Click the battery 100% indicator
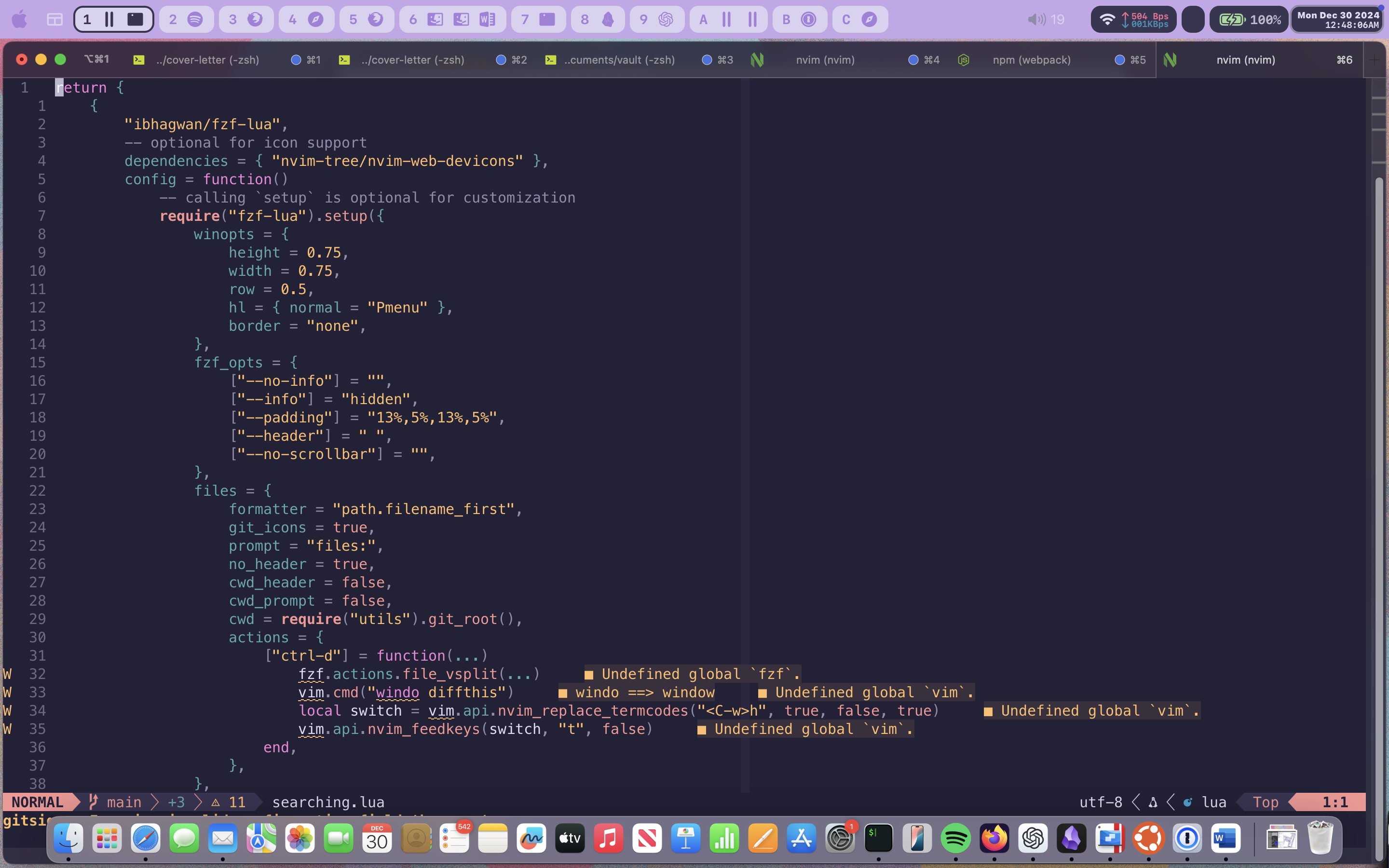Viewport: 1389px width, 868px height. pyautogui.click(x=1249, y=19)
